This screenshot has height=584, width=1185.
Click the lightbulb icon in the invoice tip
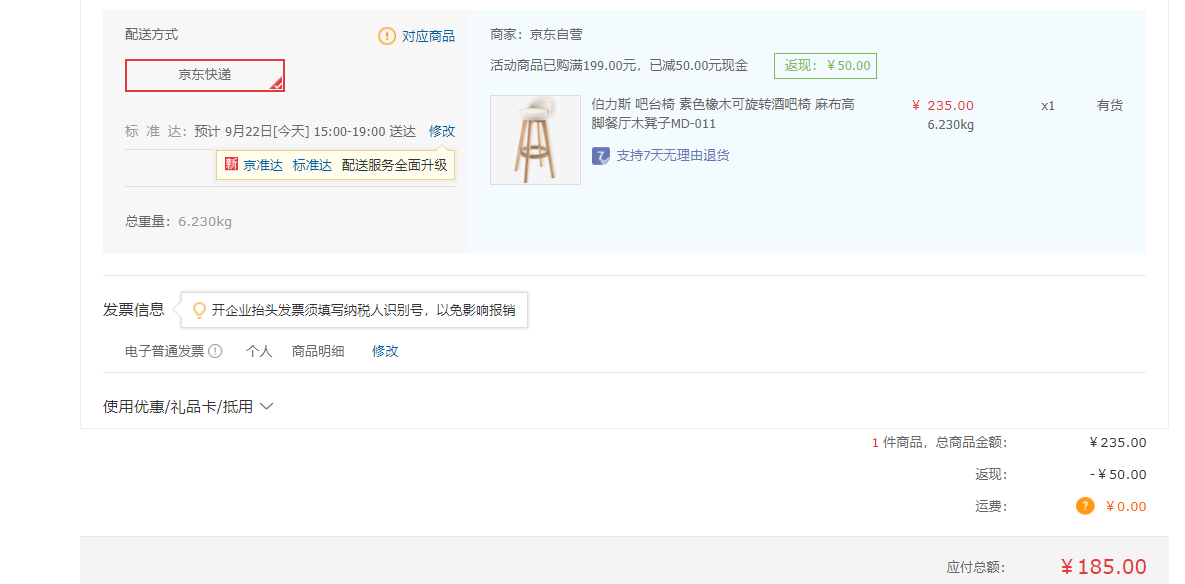coord(200,310)
